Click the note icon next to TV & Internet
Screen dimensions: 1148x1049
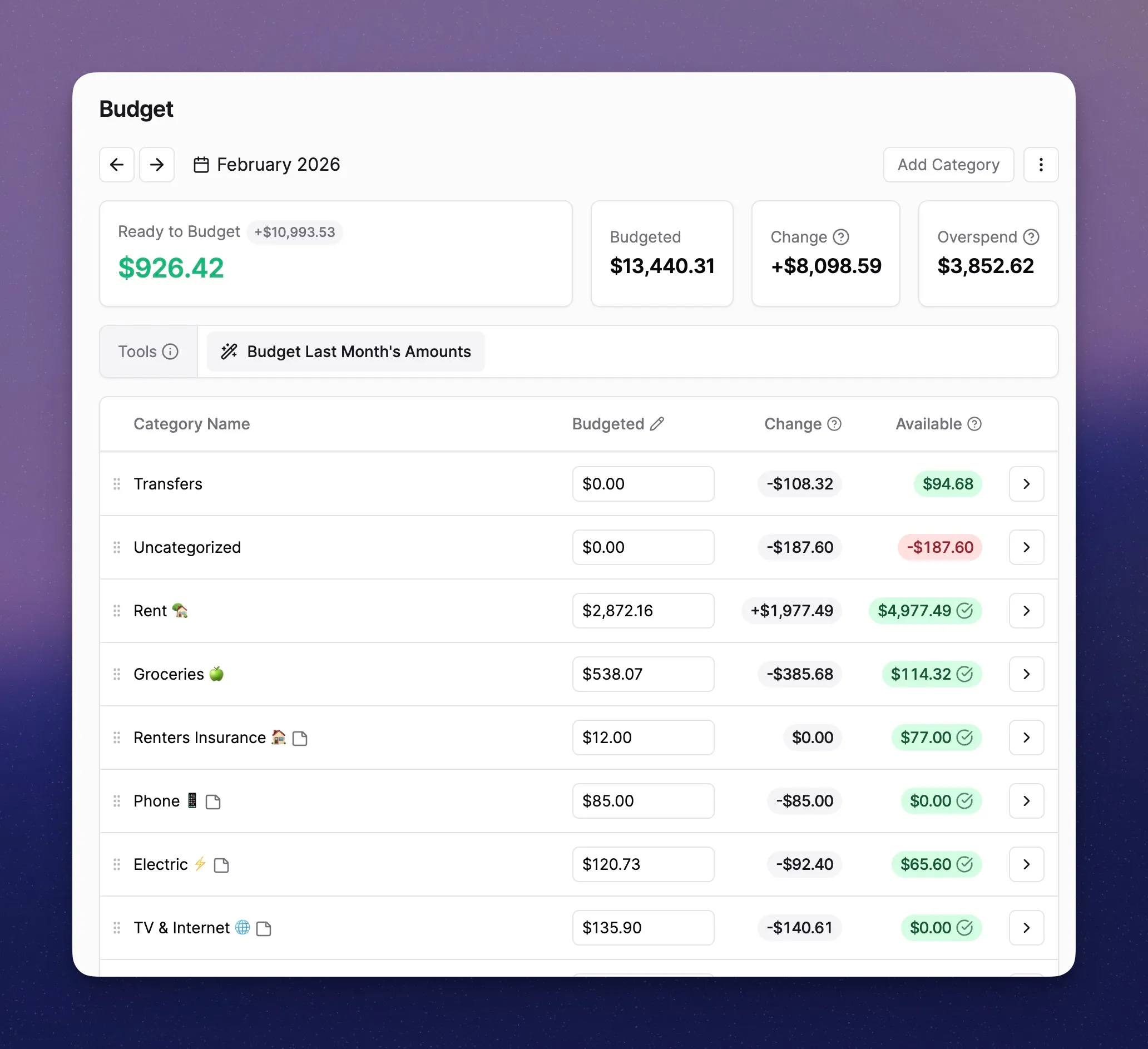tap(264, 928)
